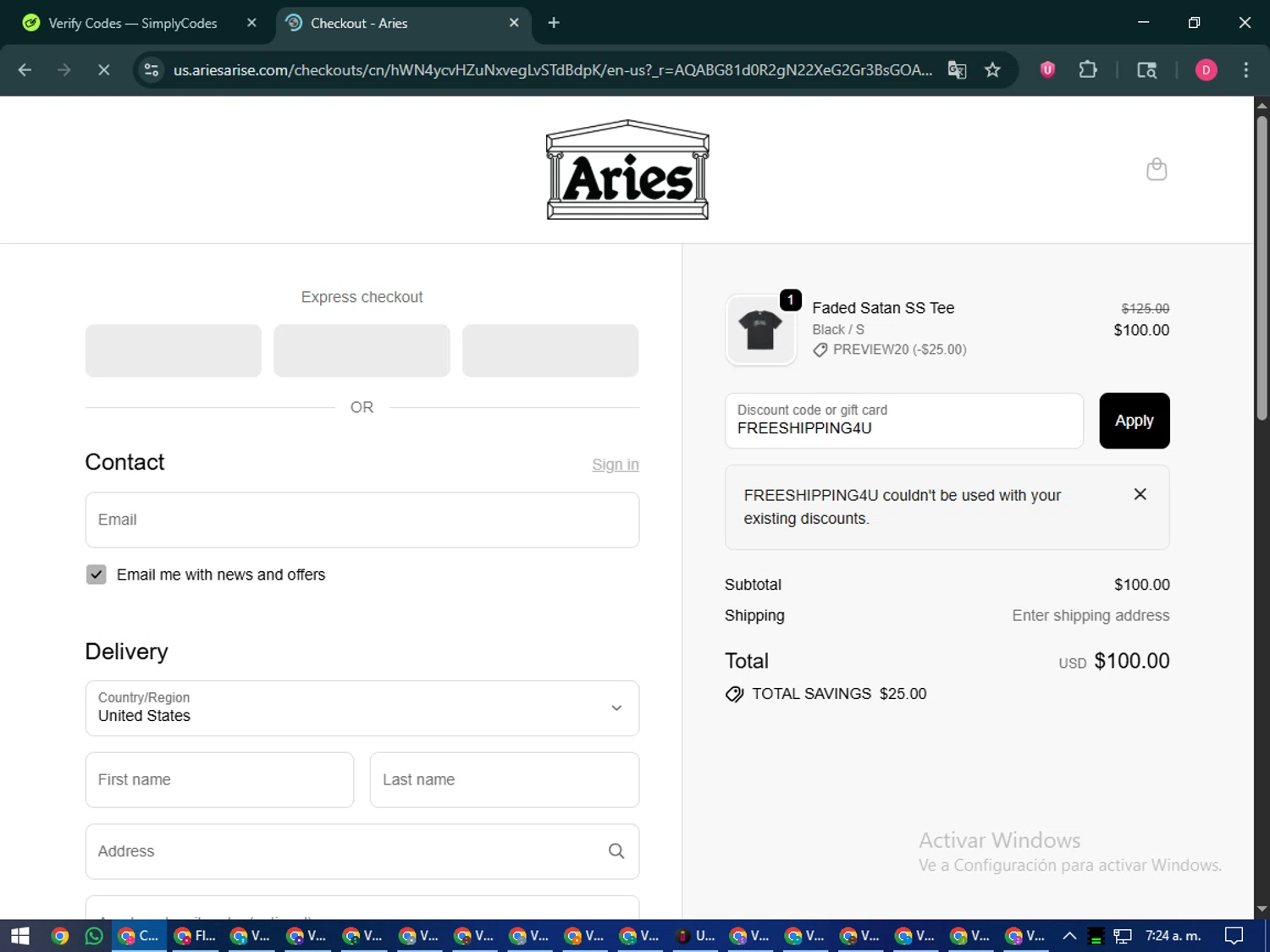Switch to the taskbar window labeled U...
This screenshot has height=952, width=1270.
coord(695,936)
